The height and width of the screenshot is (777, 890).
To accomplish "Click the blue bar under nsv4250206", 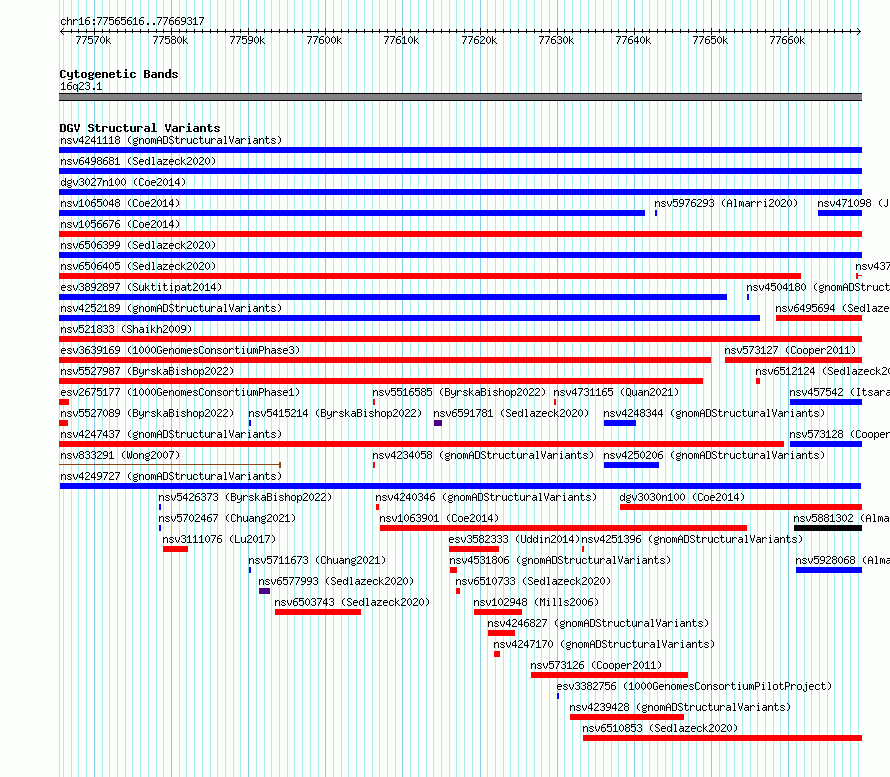I will click(631, 465).
